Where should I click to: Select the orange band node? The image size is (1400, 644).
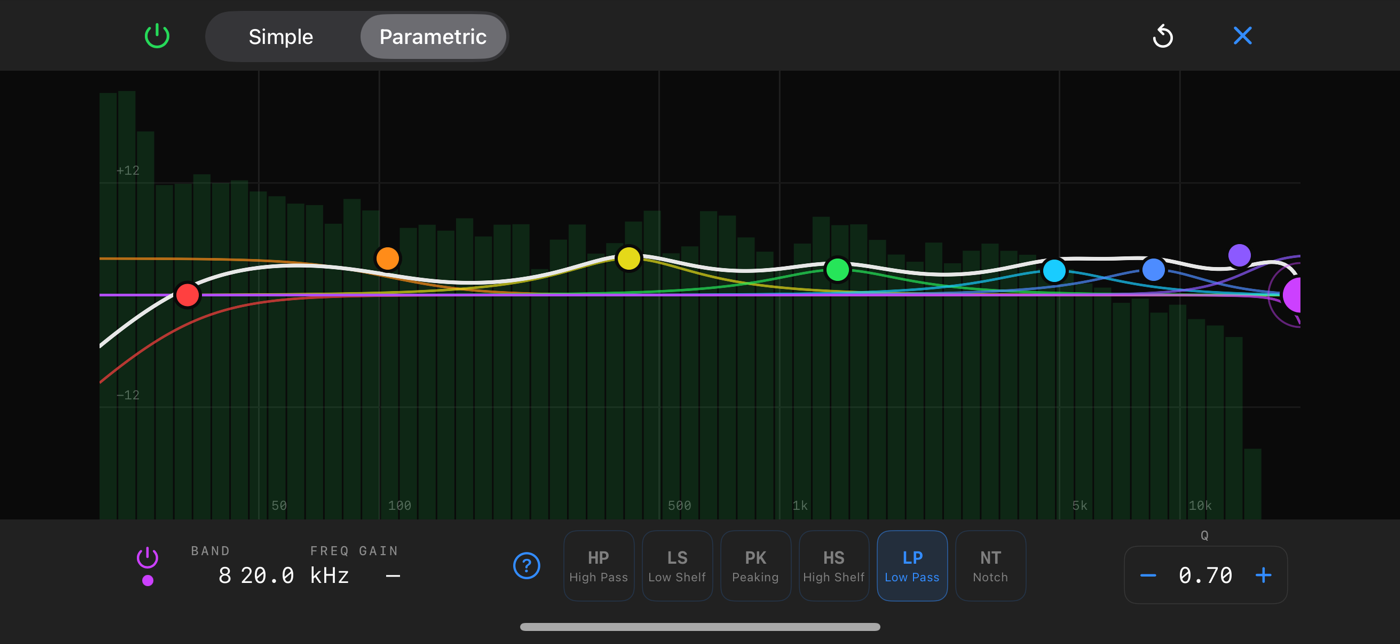tap(388, 259)
